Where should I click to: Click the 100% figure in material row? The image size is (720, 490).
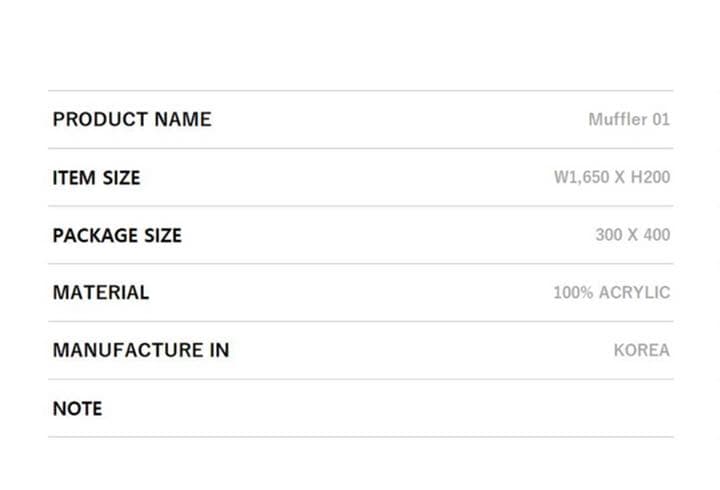point(573,294)
